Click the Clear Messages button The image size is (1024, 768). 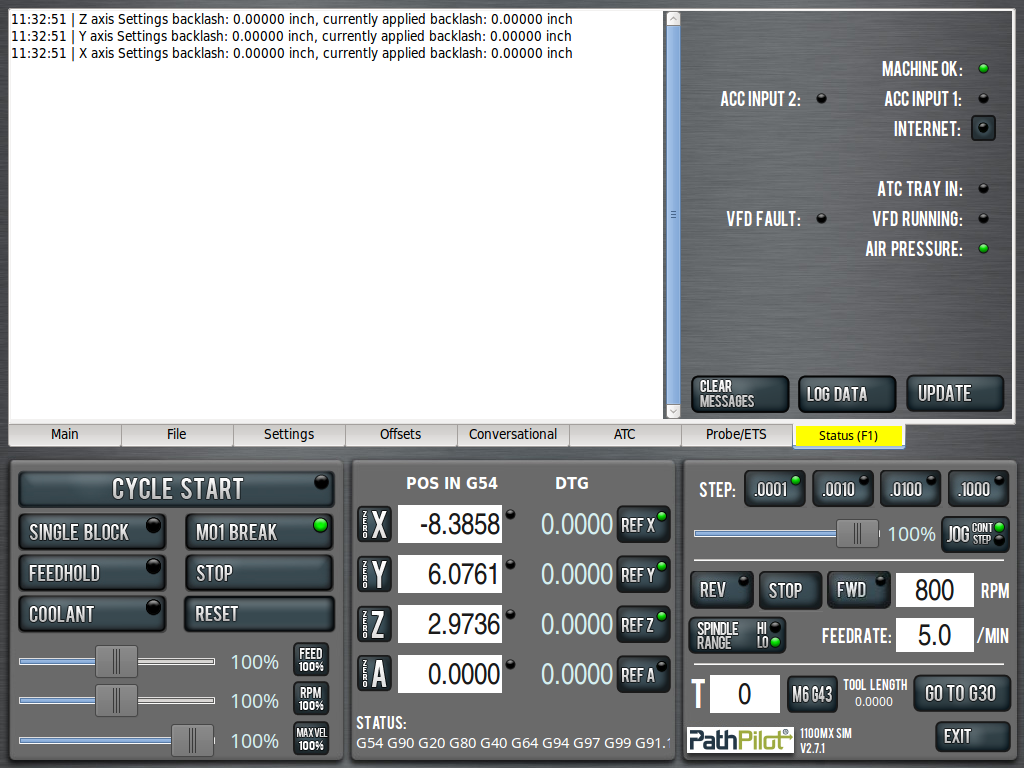tap(739, 394)
